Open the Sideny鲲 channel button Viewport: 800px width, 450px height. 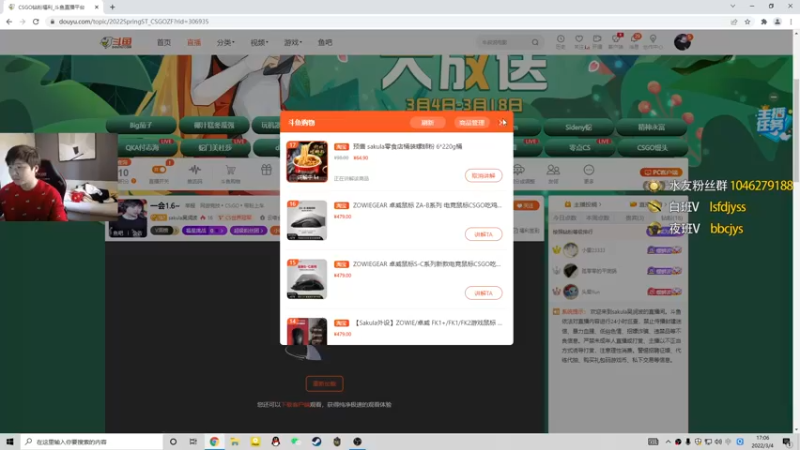coord(579,128)
